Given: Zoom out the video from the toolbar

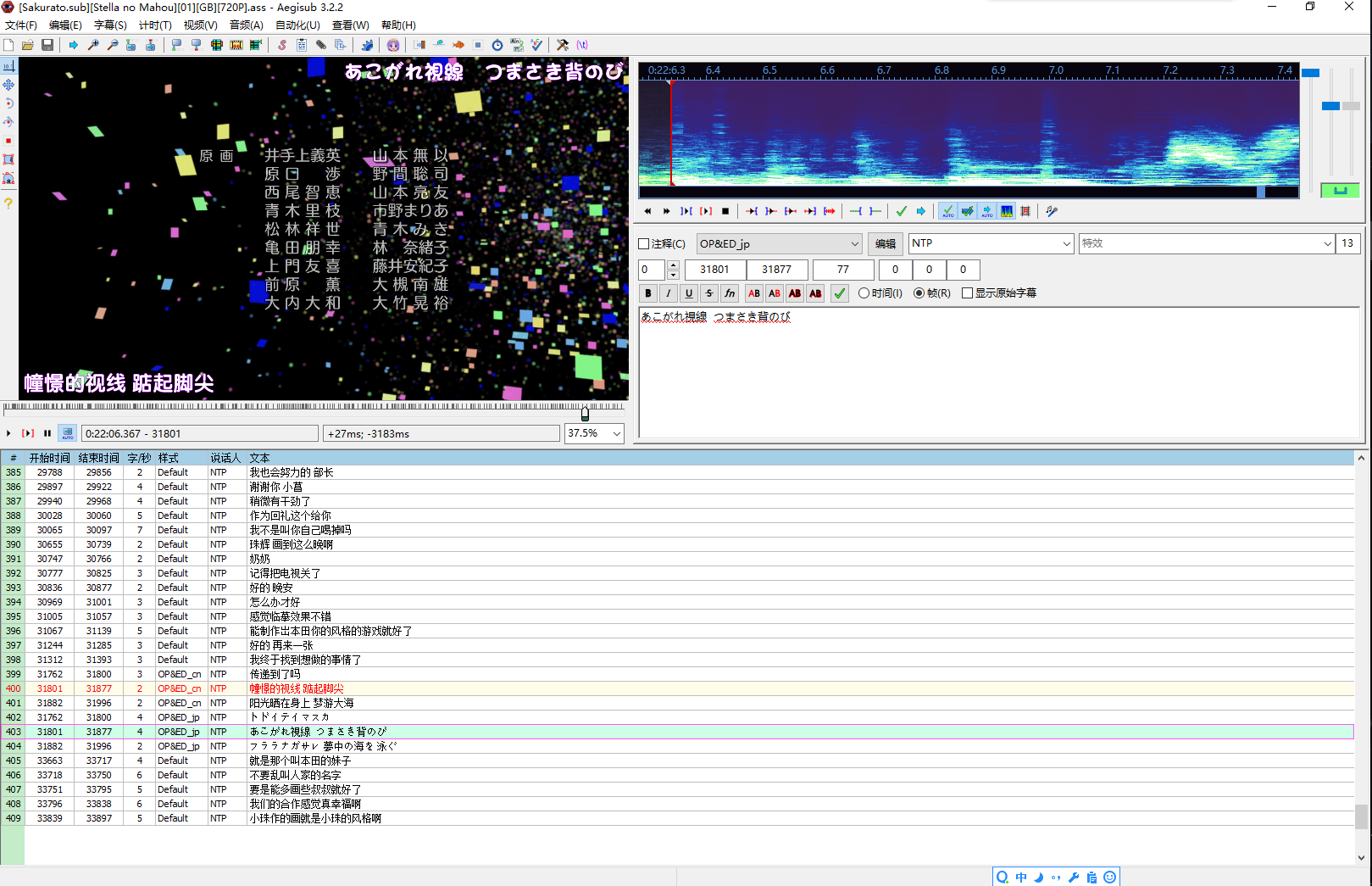Looking at the screenshot, I should 113,45.
